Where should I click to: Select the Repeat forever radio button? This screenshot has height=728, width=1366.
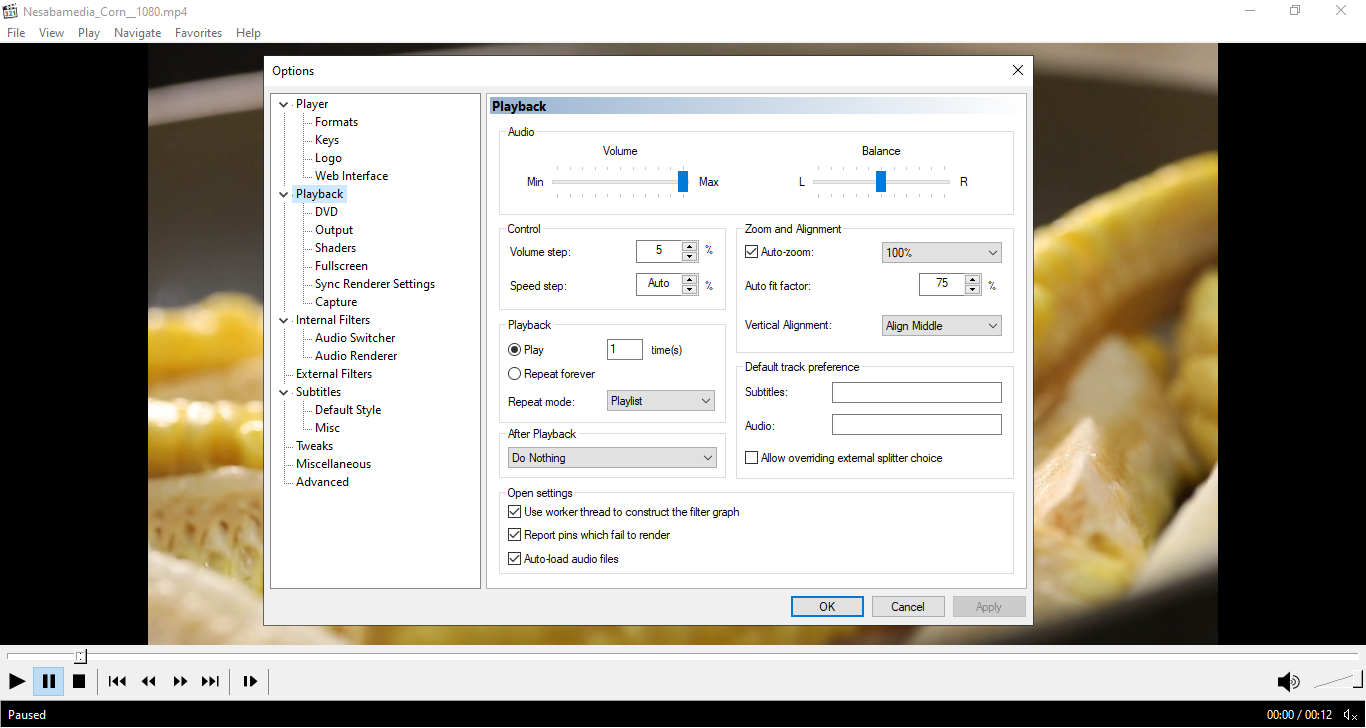(515, 374)
